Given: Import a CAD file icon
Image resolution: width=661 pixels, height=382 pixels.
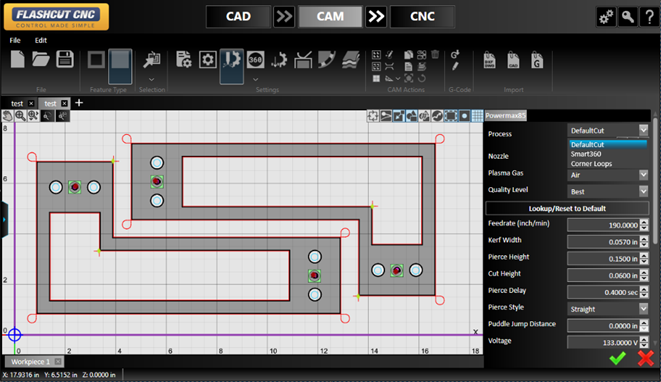Looking at the screenshot, I should (513, 60).
